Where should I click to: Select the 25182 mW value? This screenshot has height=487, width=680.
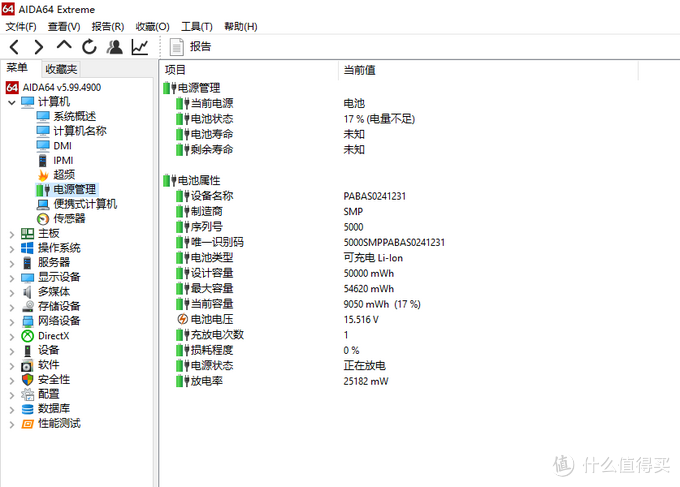click(366, 382)
